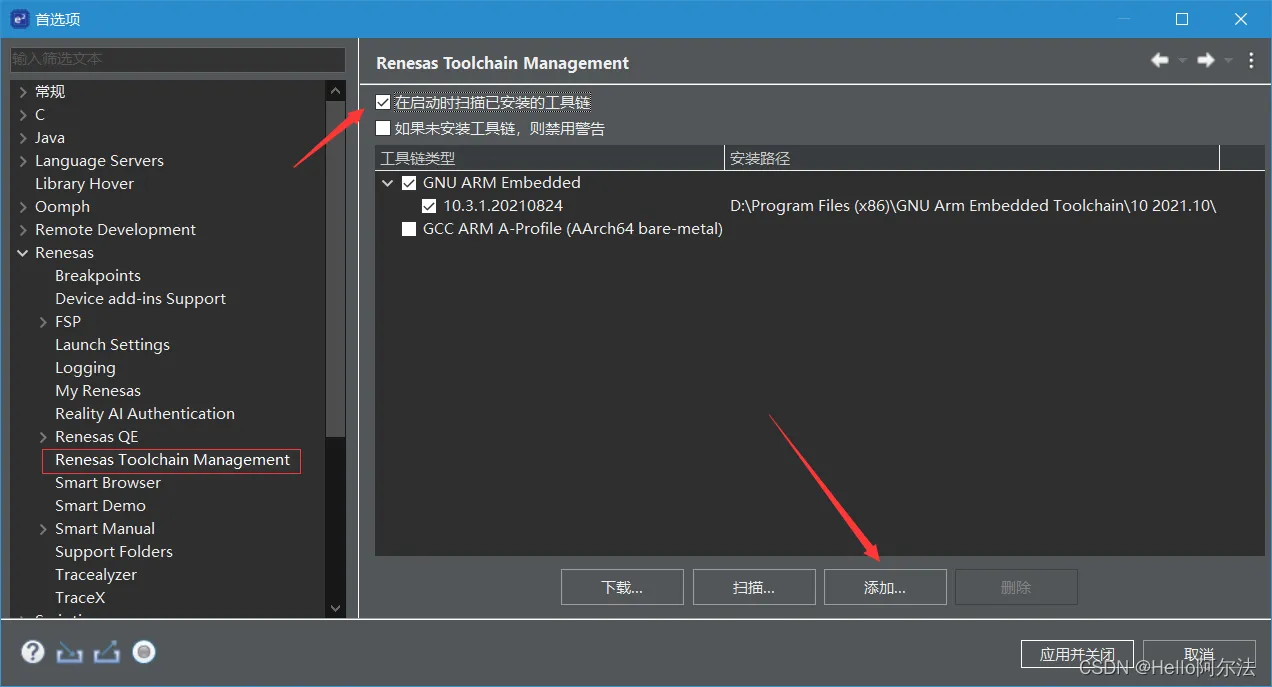Click the export preferences icon
Viewport: 1272px width, 687px height.
click(107, 653)
